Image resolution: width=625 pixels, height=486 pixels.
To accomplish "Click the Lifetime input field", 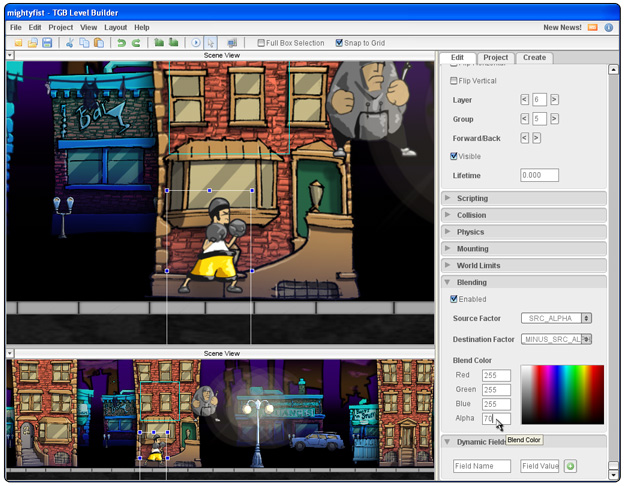I will pos(539,175).
